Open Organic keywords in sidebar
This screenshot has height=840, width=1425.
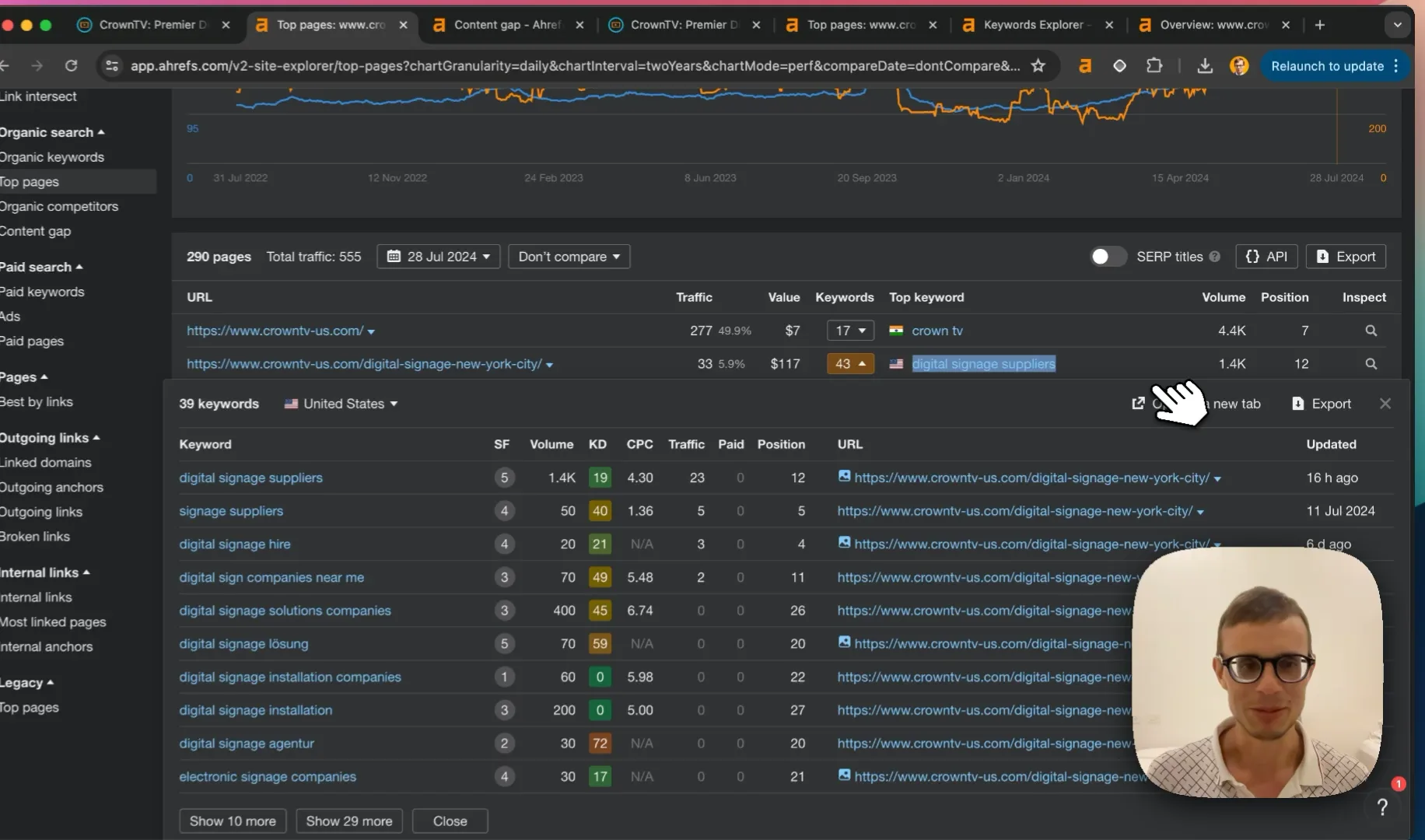52,157
